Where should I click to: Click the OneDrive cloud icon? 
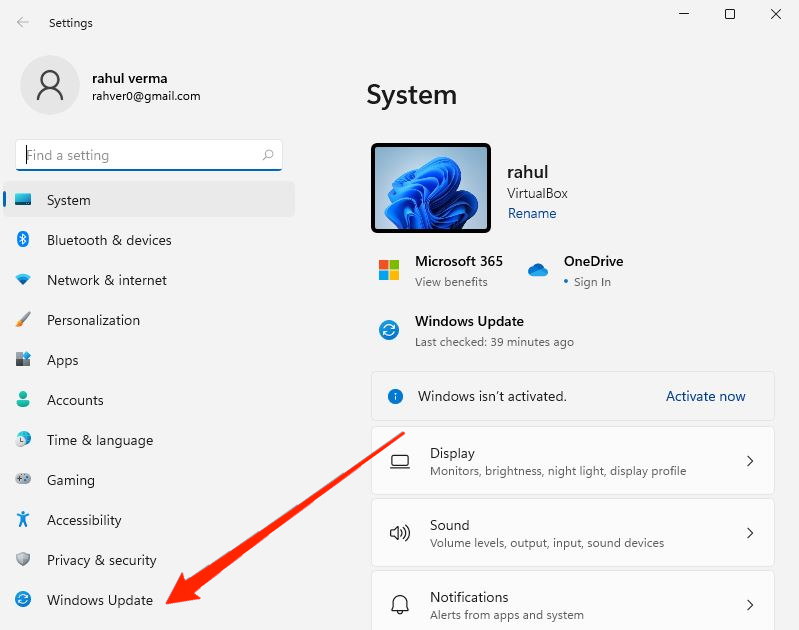pos(538,270)
